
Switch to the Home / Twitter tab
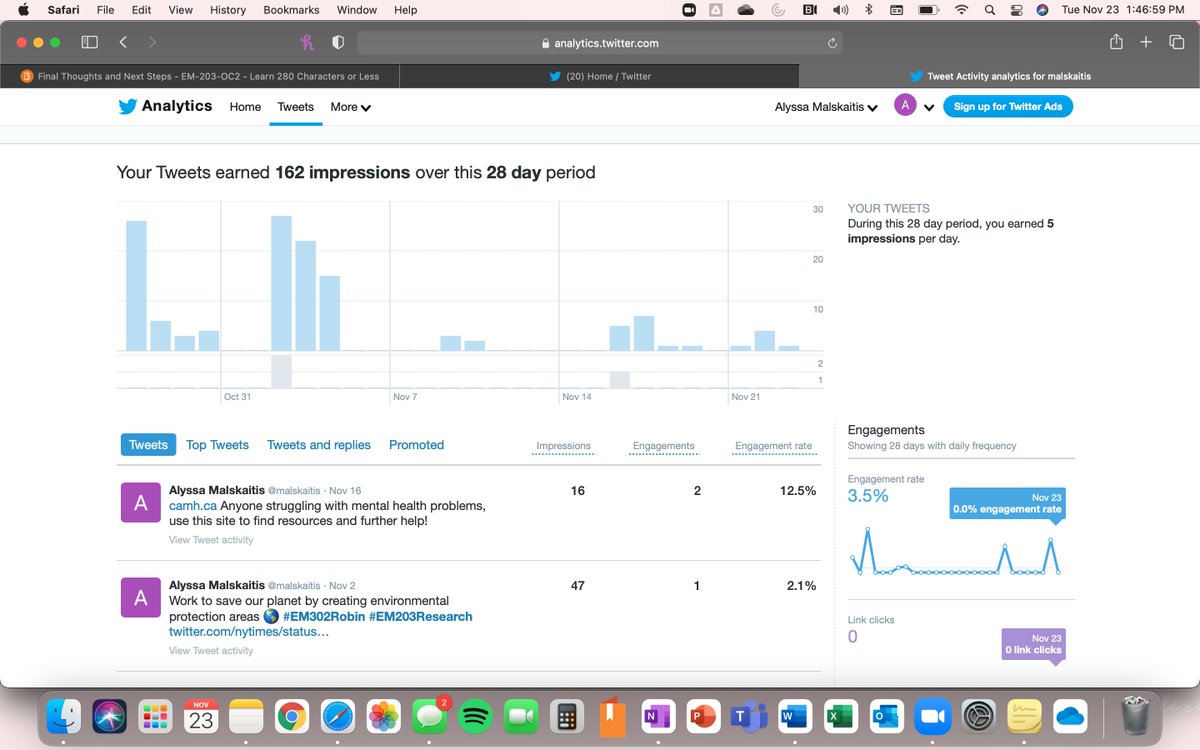click(x=600, y=76)
